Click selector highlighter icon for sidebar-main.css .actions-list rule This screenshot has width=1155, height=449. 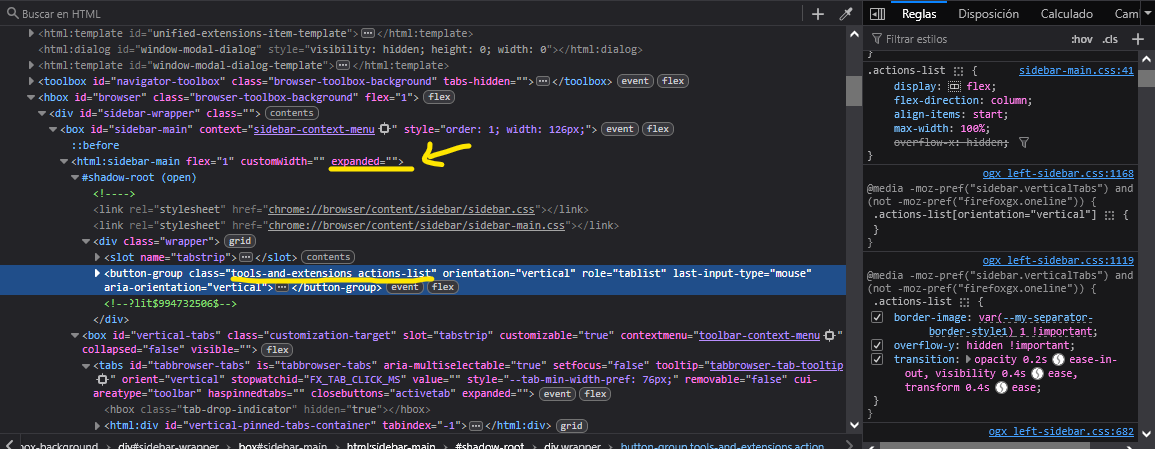[958, 71]
